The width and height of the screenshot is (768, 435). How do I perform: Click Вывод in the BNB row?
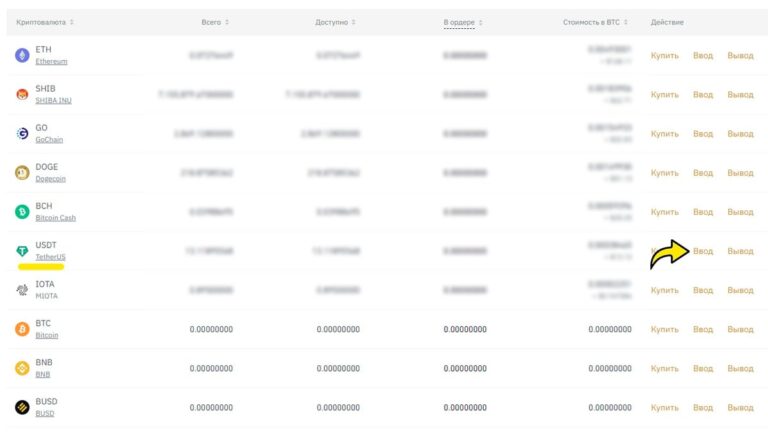click(740, 369)
